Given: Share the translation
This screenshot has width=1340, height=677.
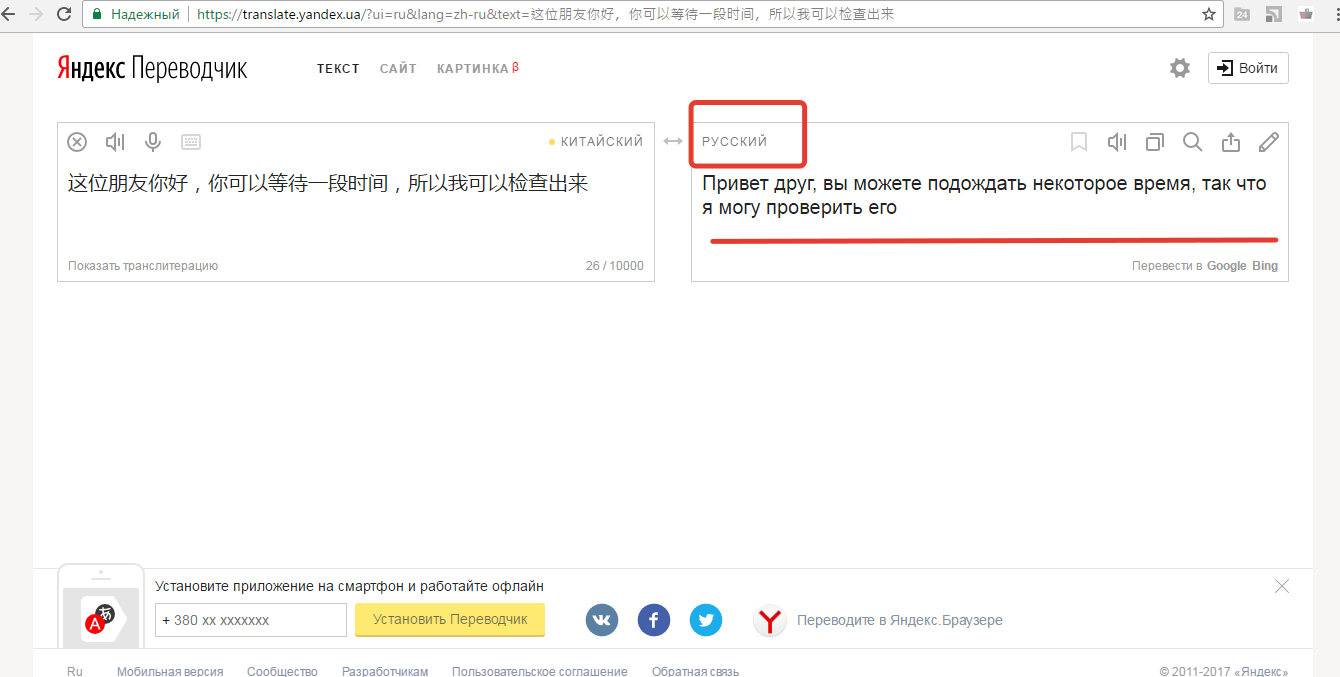Looking at the screenshot, I should point(1231,142).
